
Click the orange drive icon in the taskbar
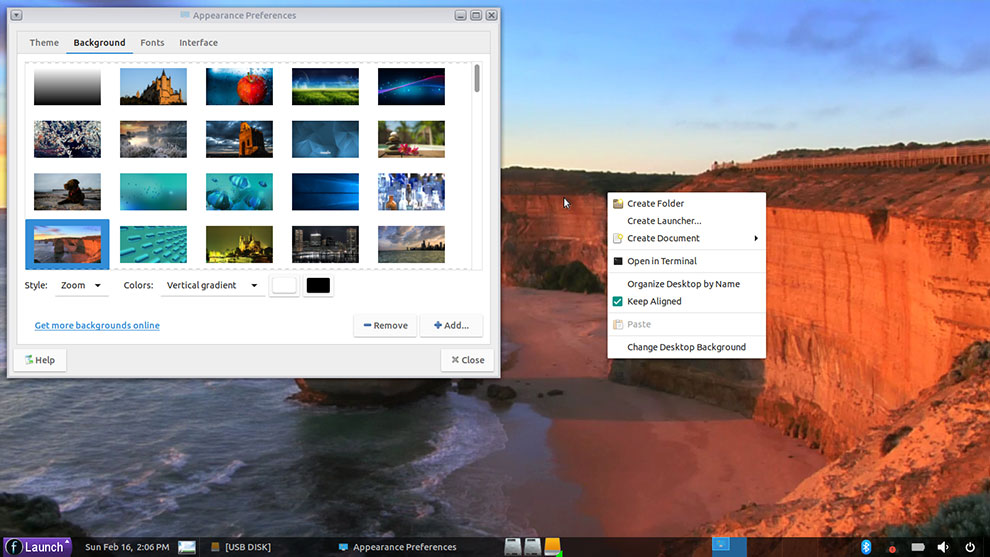pyautogui.click(x=552, y=547)
